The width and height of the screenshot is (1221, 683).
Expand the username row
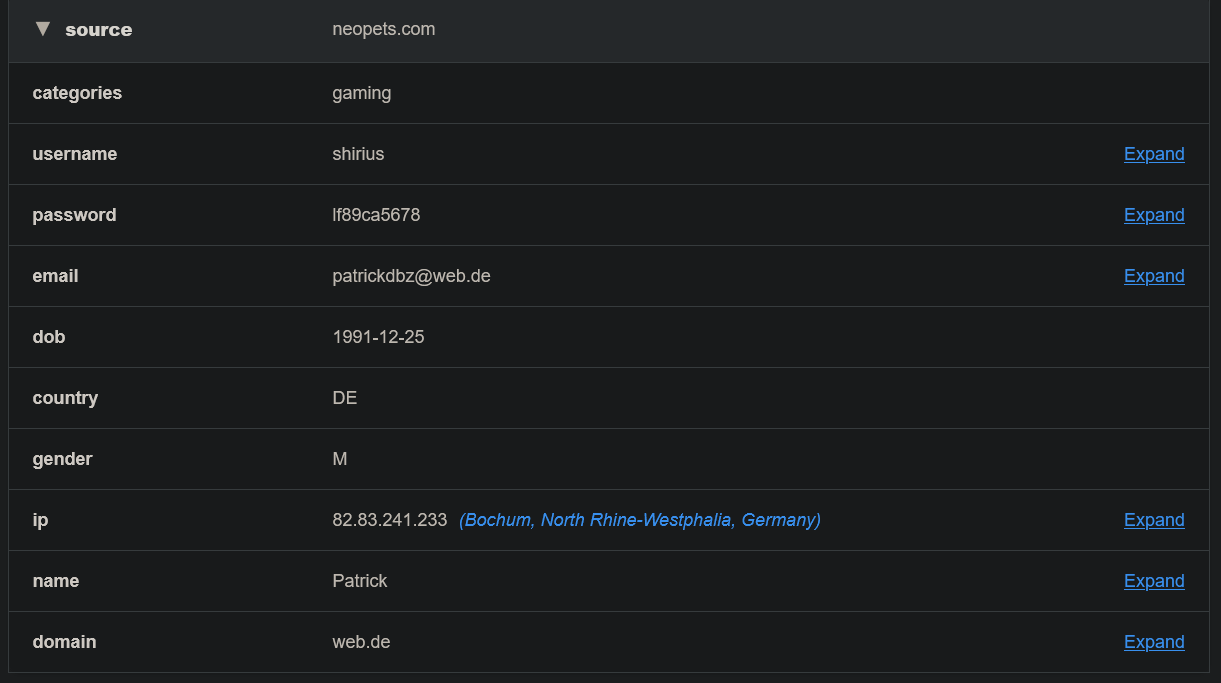coord(1154,154)
